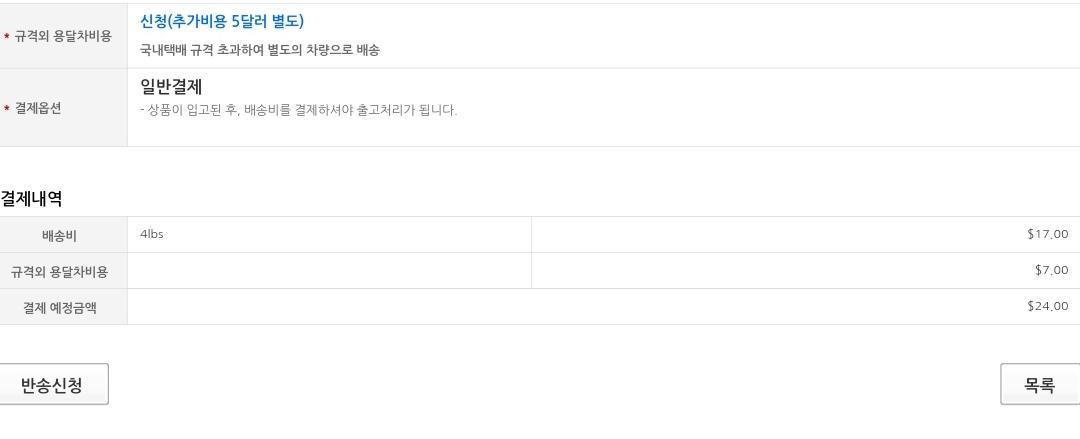The width and height of the screenshot is (1080, 439).
Task: Click 규격외 용달차비용 label in the payment table
Action: click(60, 272)
